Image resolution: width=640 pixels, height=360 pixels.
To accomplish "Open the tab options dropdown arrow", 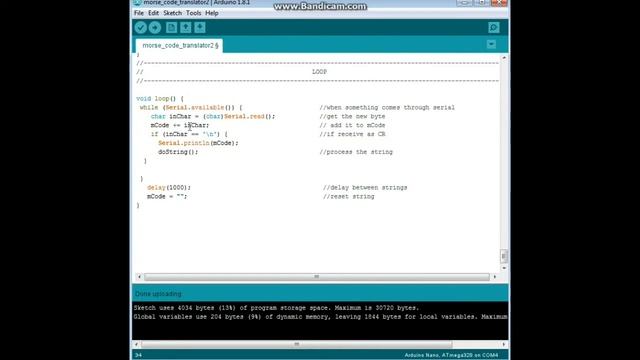I will point(491,44).
